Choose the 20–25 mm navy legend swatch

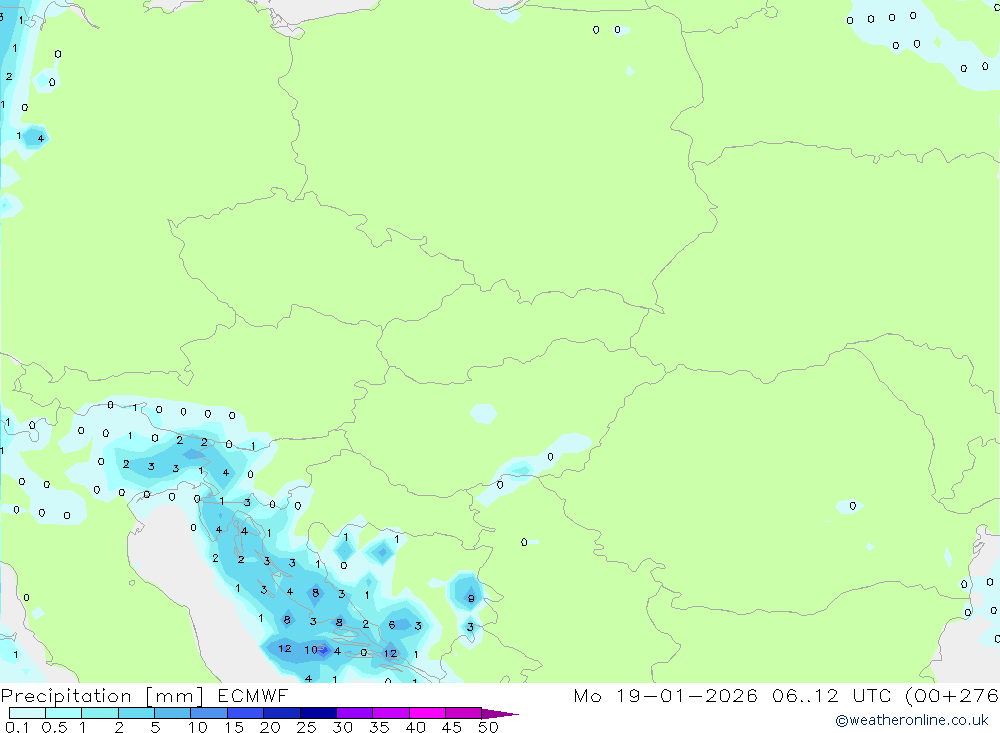click(x=281, y=713)
